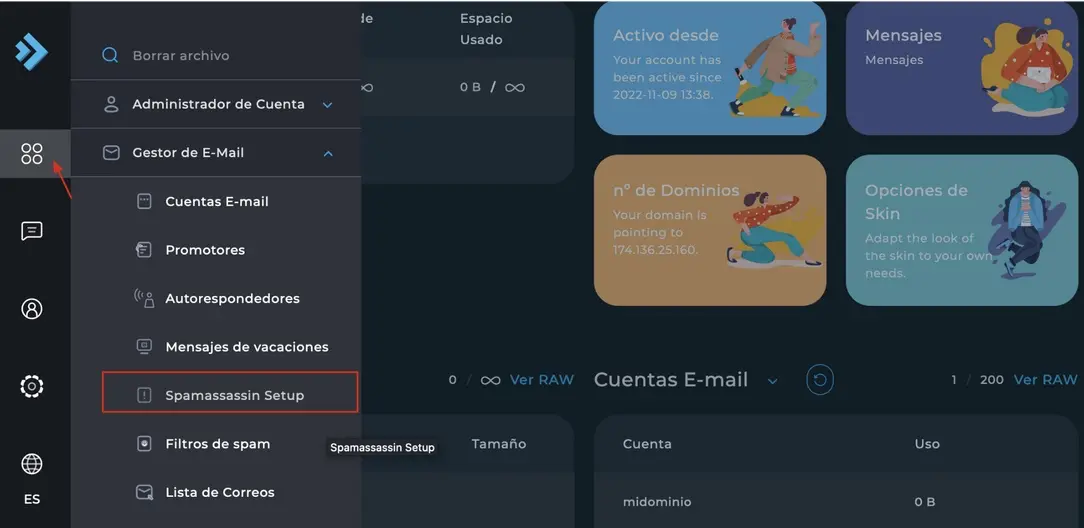Click the Uso column header

point(927,444)
